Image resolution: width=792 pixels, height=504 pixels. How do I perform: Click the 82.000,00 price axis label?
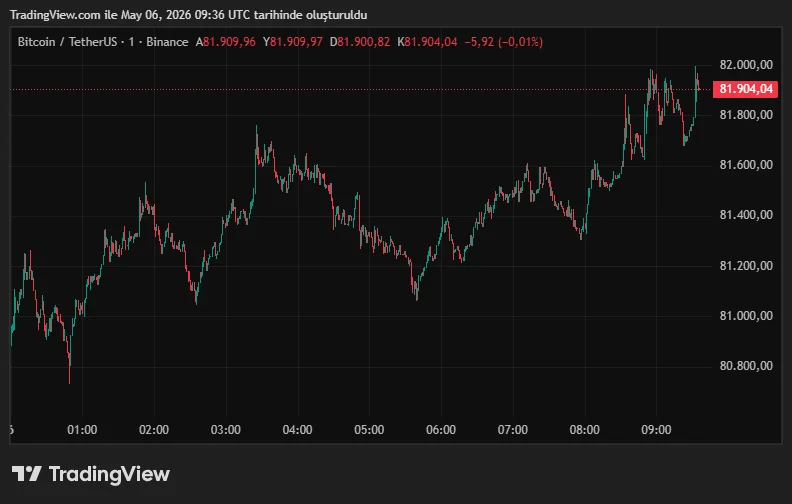[x=746, y=65]
